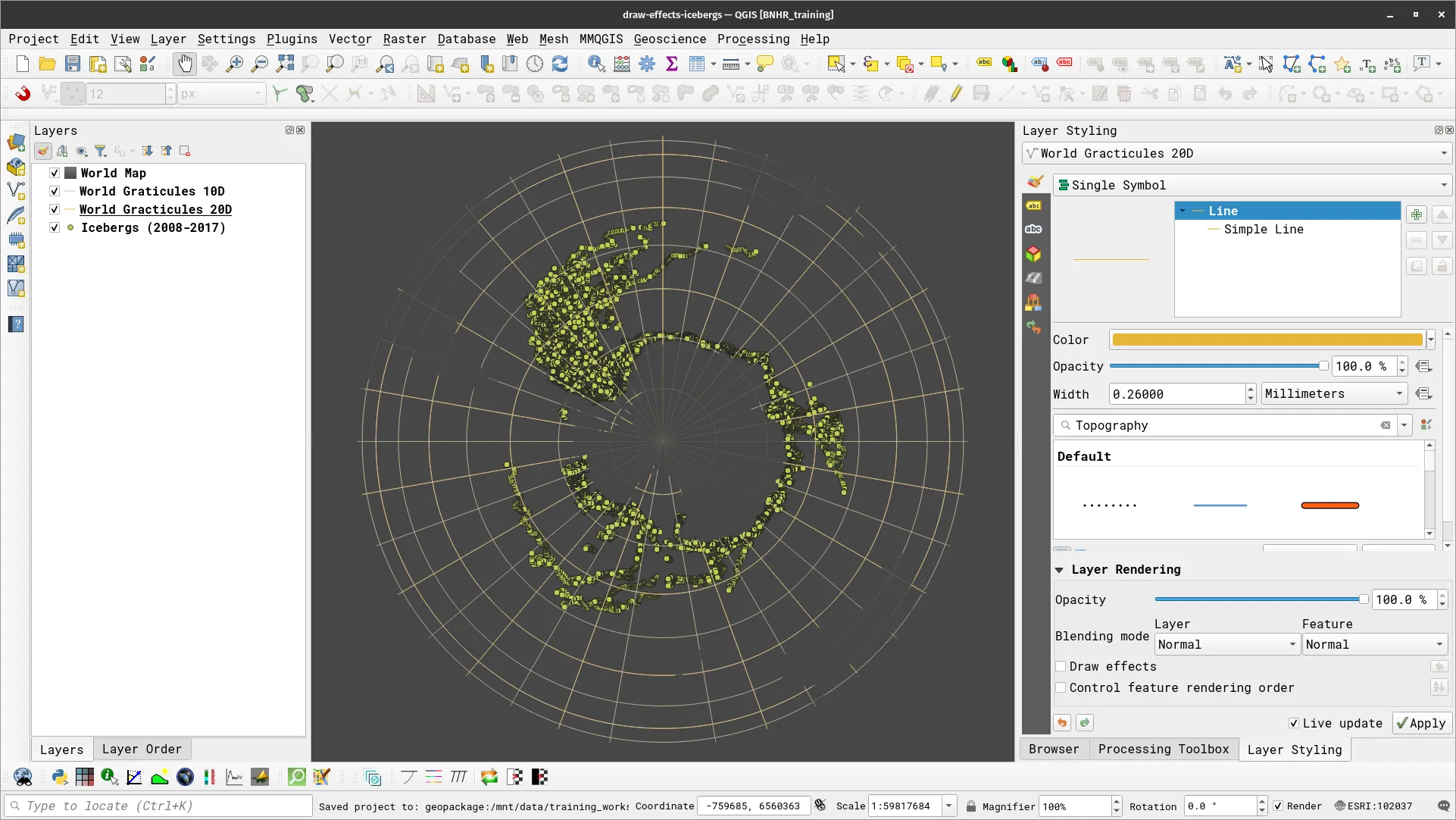
Task: Open the Python Console icon
Action: [60, 777]
